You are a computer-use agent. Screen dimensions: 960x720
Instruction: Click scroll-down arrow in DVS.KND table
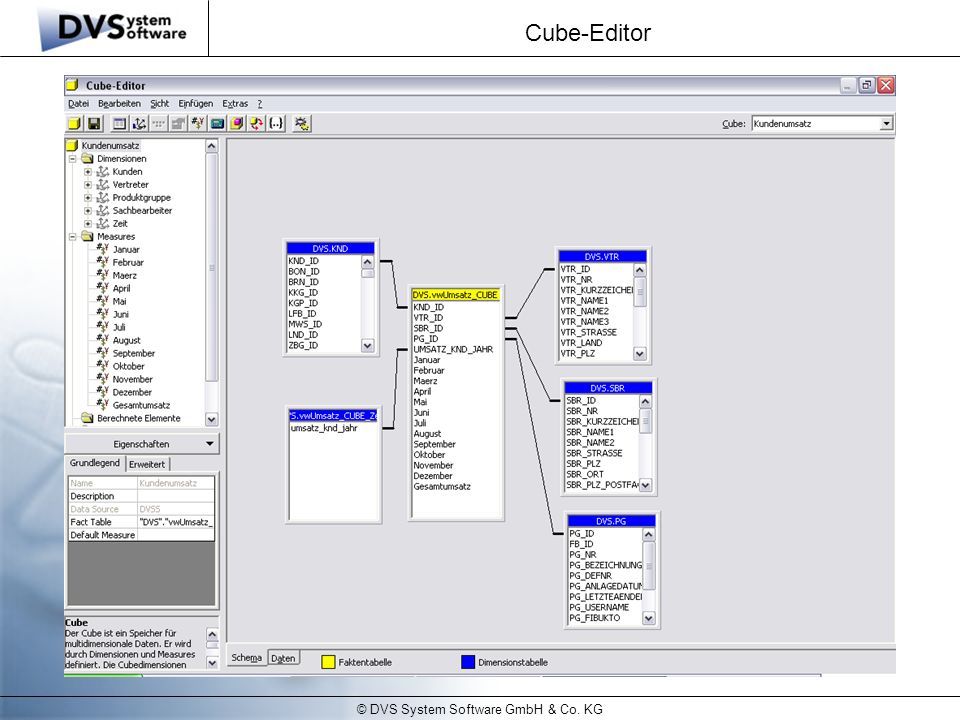367,345
